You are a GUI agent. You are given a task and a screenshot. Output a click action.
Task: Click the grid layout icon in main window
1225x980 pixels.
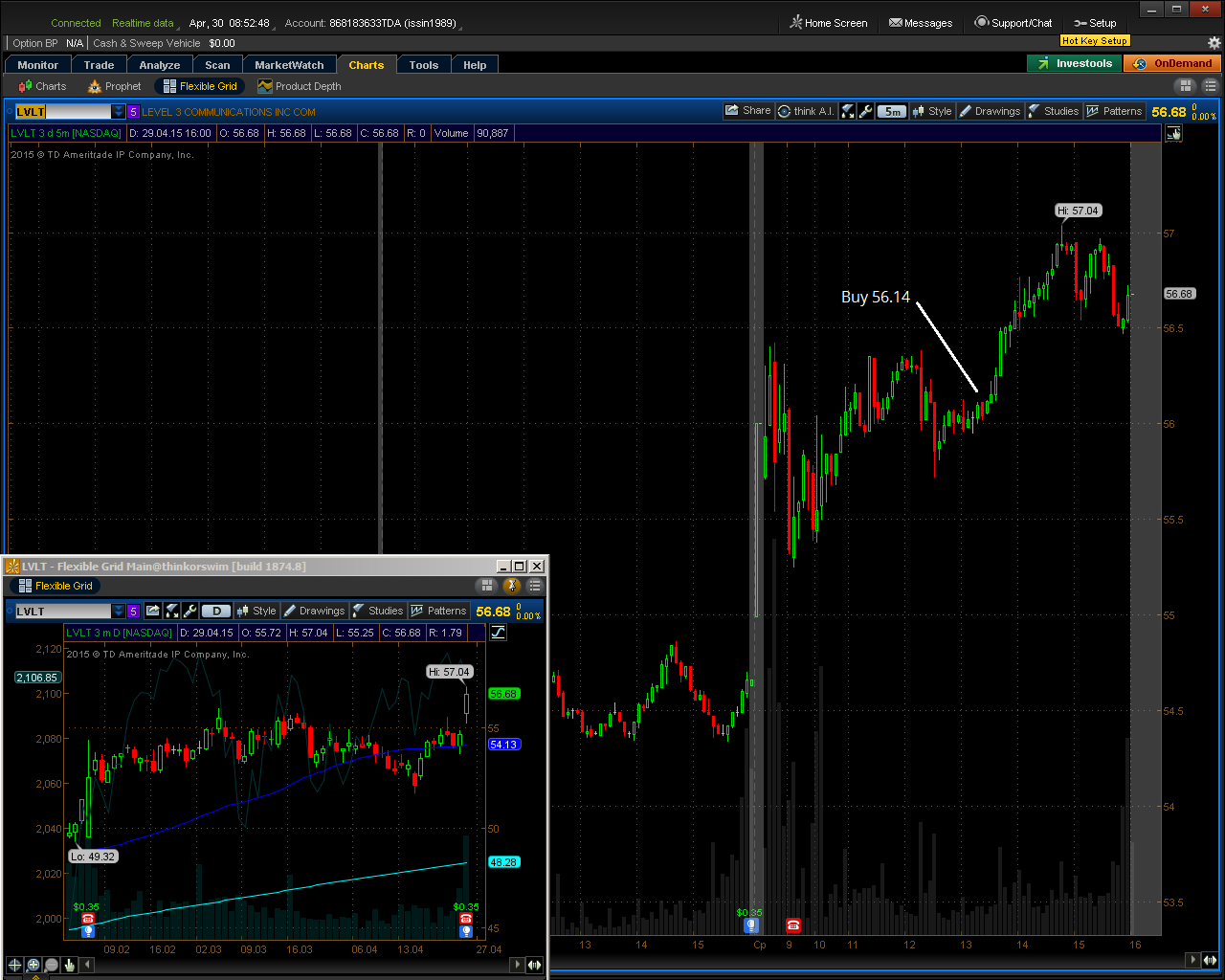1186,86
